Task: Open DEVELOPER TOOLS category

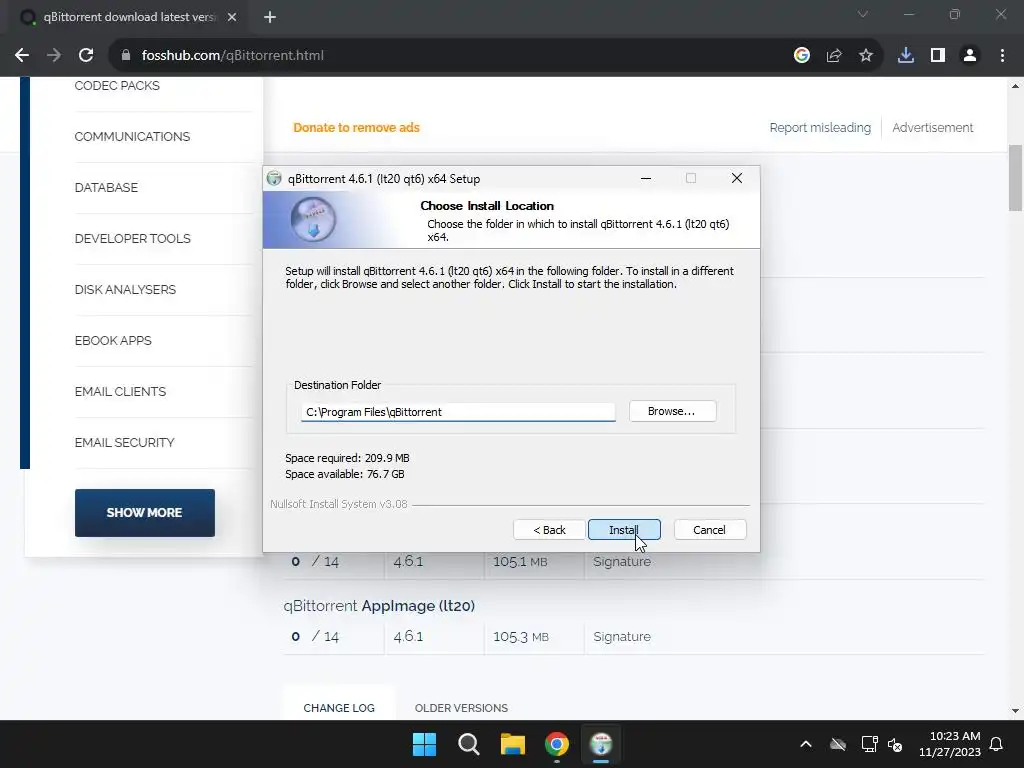Action: [x=133, y=238]
